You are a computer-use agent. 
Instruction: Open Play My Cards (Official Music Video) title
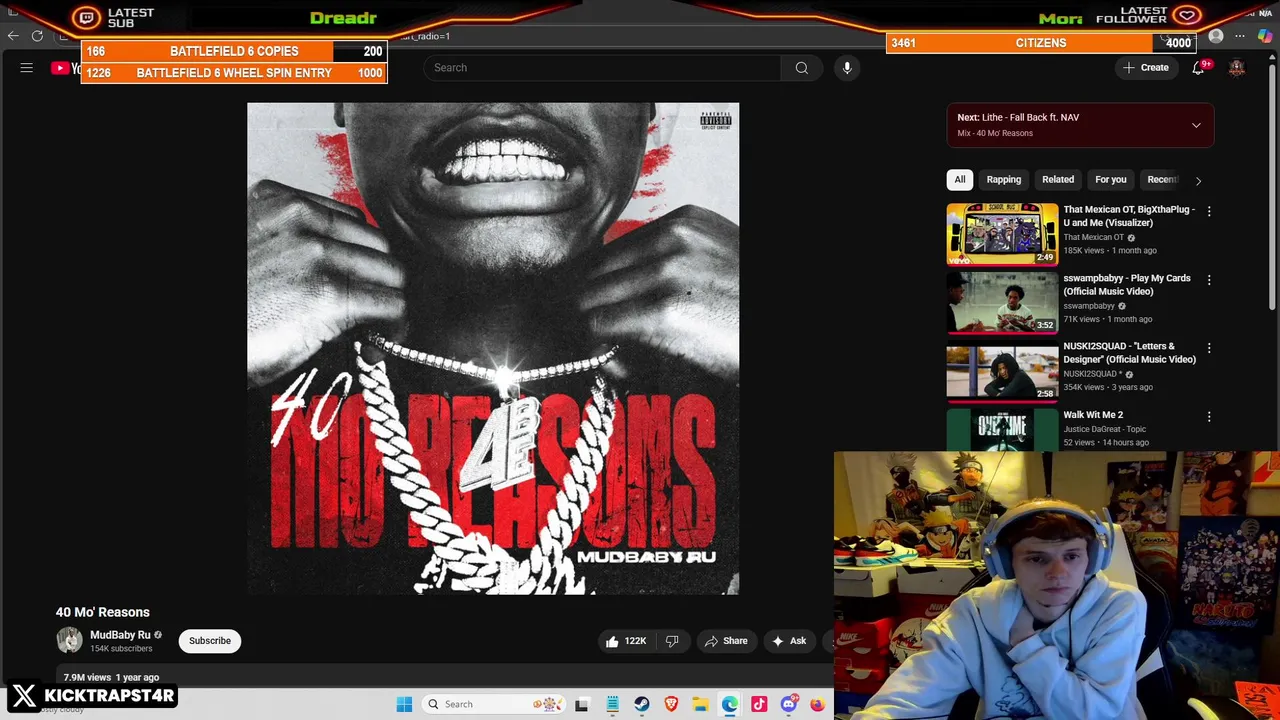pos(1127,285)
